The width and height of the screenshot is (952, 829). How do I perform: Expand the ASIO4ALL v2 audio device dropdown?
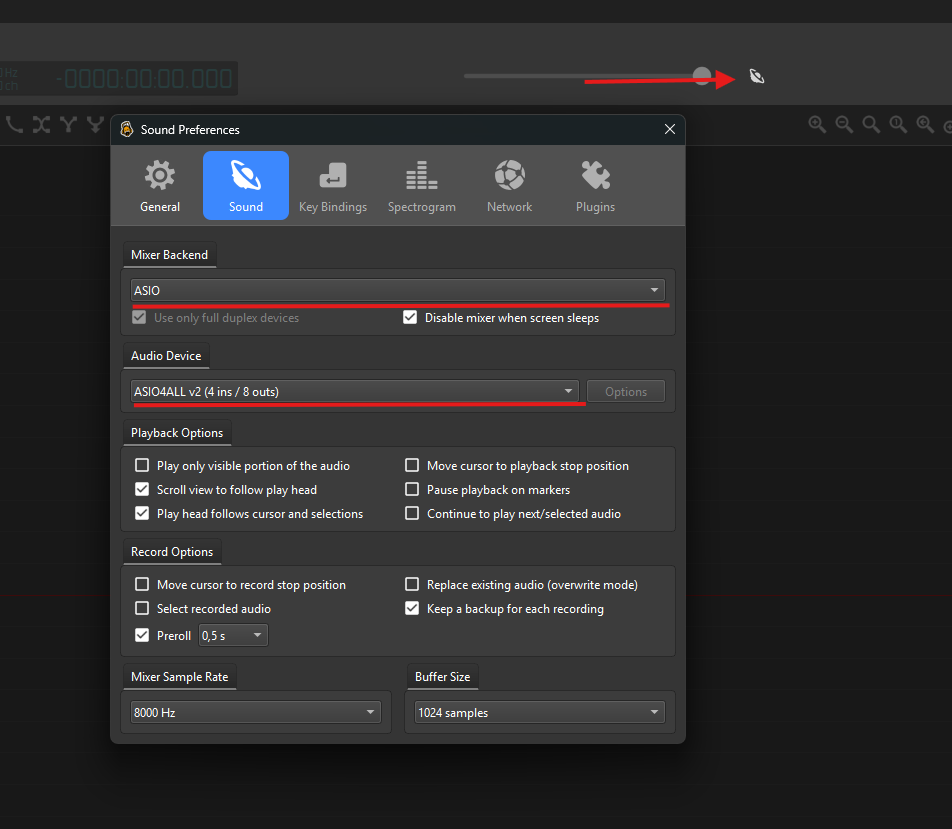point(355,392)
